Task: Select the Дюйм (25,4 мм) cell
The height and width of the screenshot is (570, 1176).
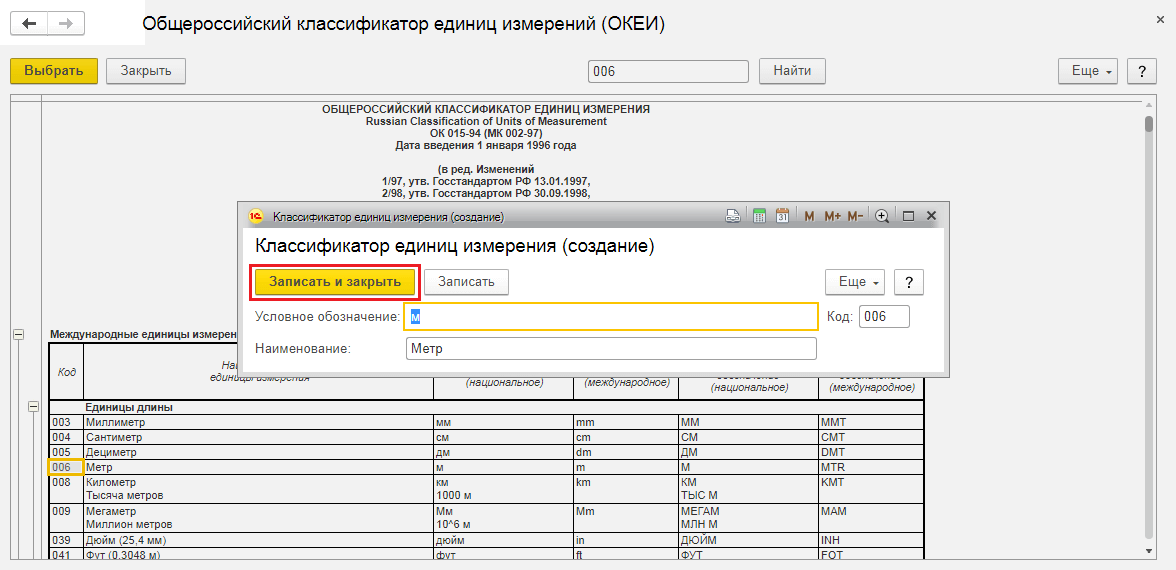Action: coord(258,541)
